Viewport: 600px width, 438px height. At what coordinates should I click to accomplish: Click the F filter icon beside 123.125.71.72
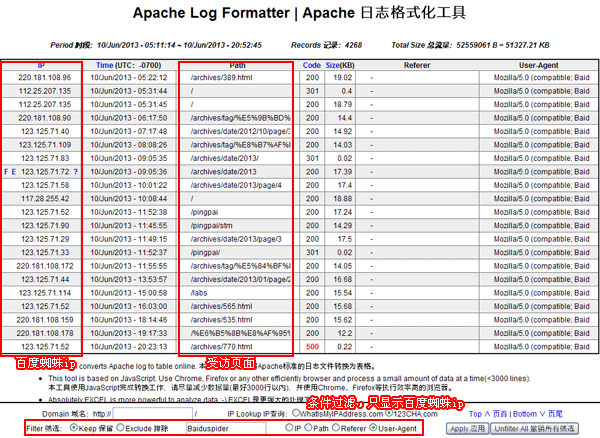pyautogui.click(x=6, y=172)
